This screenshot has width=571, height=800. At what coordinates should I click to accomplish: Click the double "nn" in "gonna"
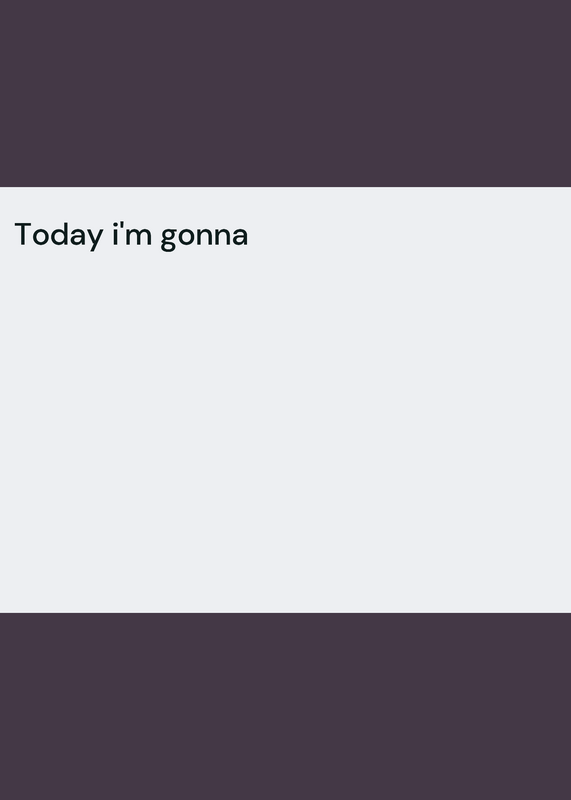(216, 236)
